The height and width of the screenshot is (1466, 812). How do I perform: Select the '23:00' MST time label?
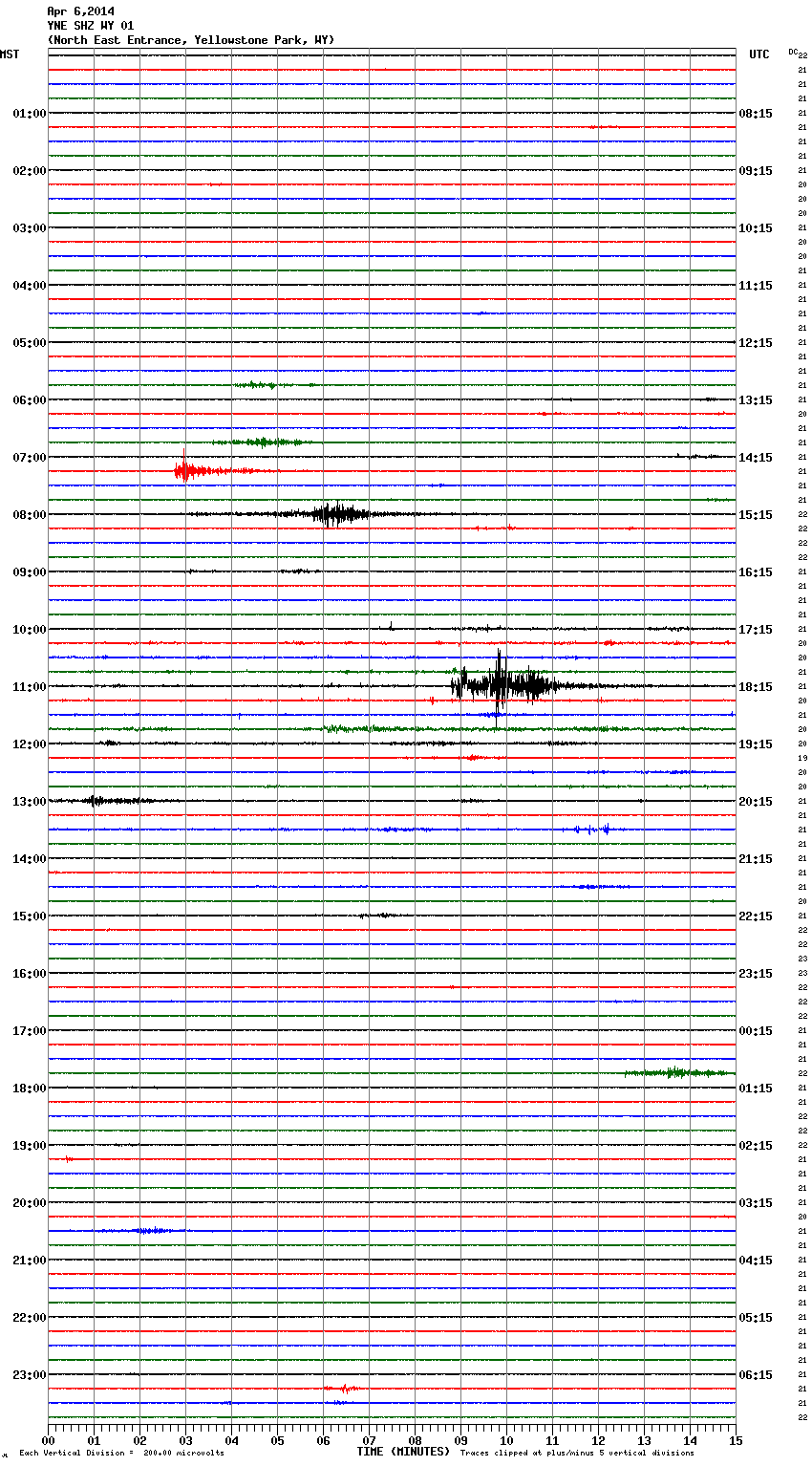click(x=30, y=1375)
